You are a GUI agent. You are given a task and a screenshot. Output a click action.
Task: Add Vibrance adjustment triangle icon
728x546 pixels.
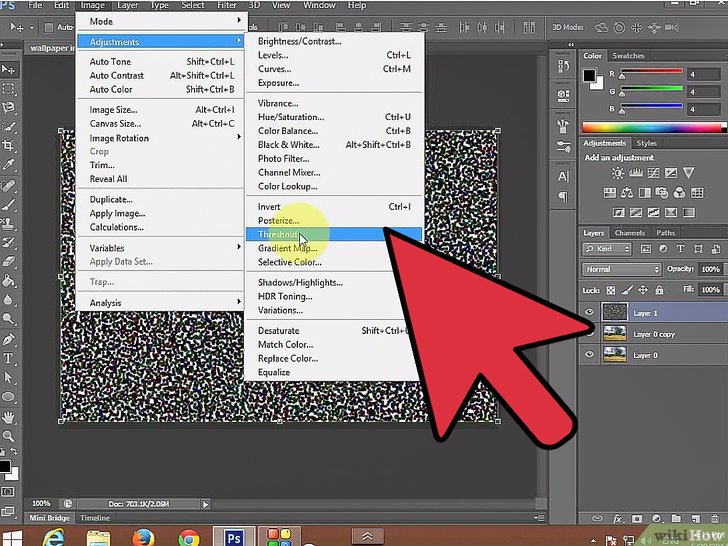(689, 173)
